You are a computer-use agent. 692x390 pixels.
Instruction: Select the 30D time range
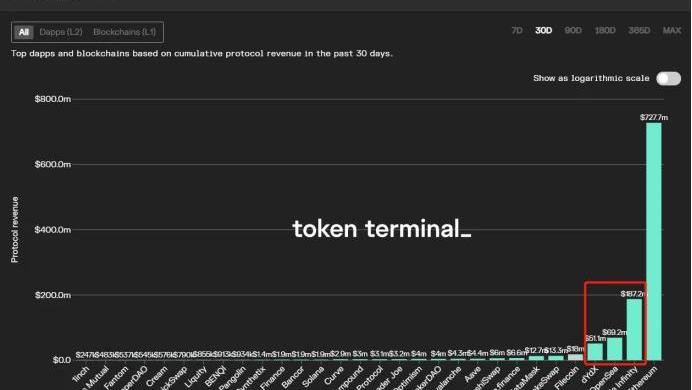tap(543, 30)
